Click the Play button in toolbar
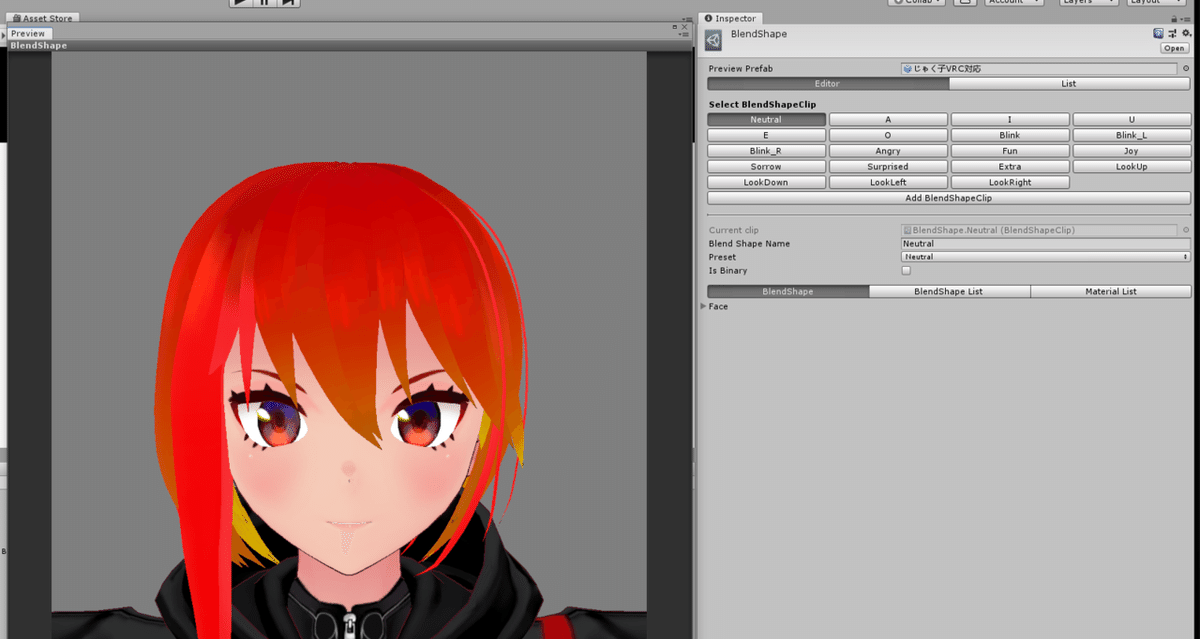The image size is (1200, 639). point(240,3)
